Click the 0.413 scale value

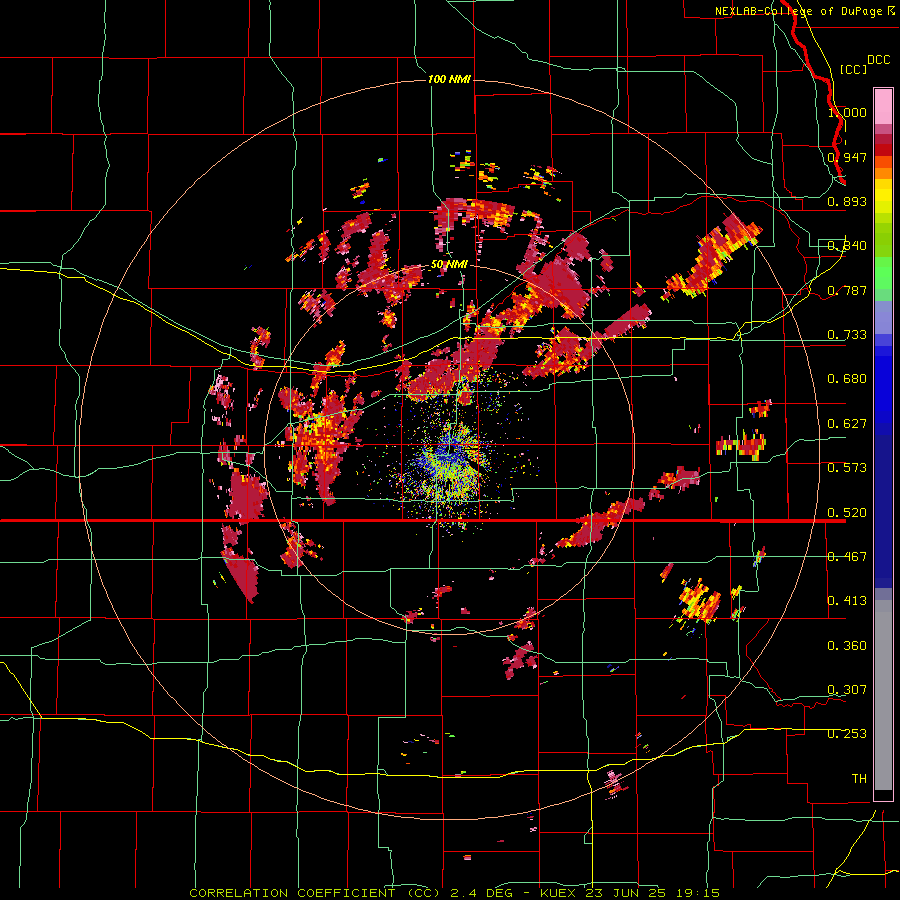847,601
